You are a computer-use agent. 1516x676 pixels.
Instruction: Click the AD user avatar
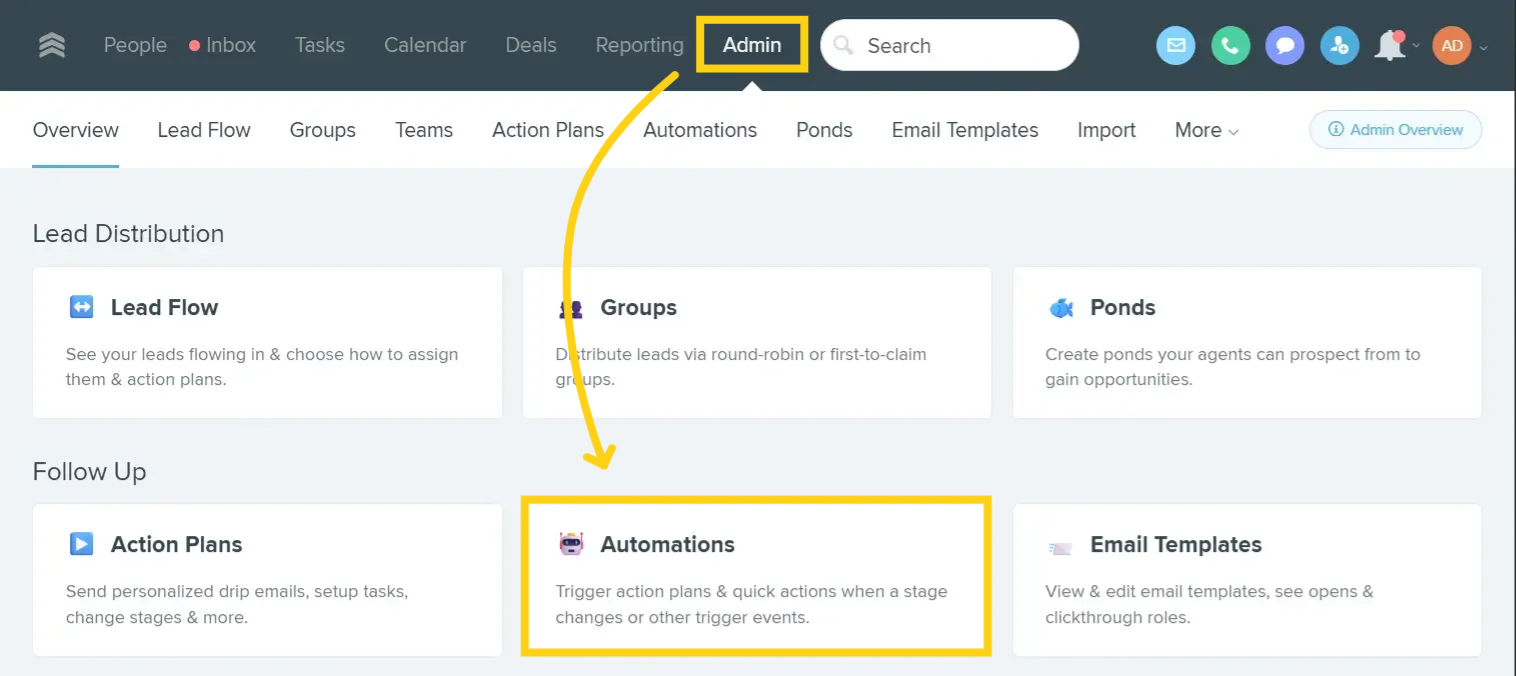[x=1451, y=46]
